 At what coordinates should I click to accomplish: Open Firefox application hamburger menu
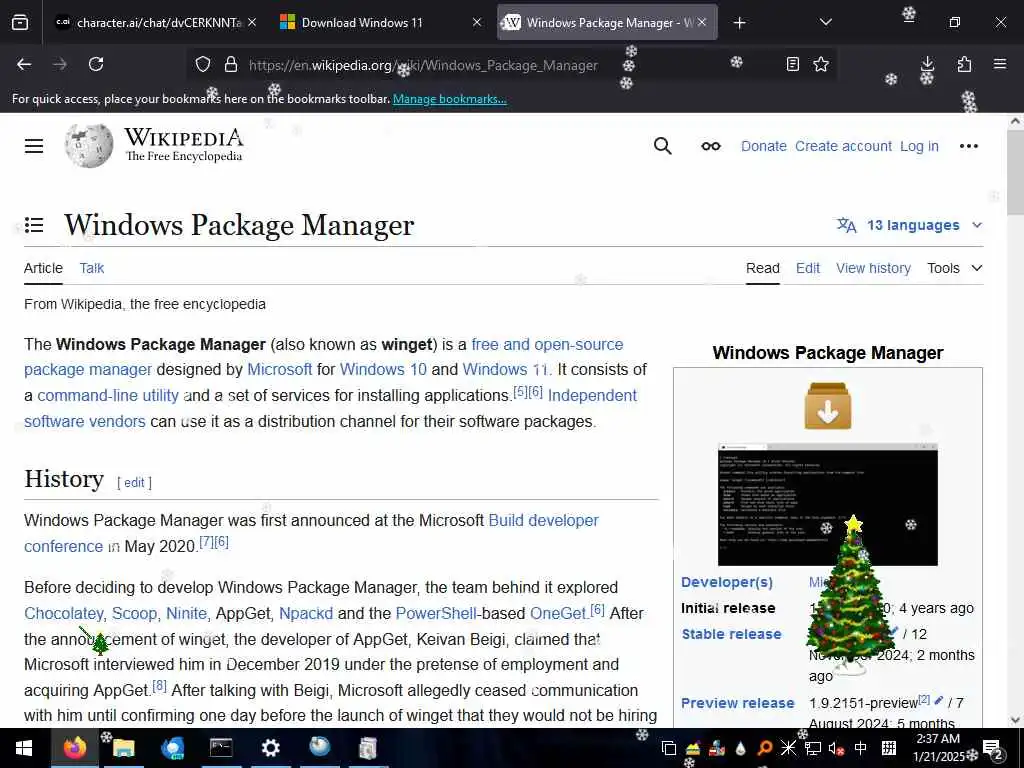pos(1000,64)
